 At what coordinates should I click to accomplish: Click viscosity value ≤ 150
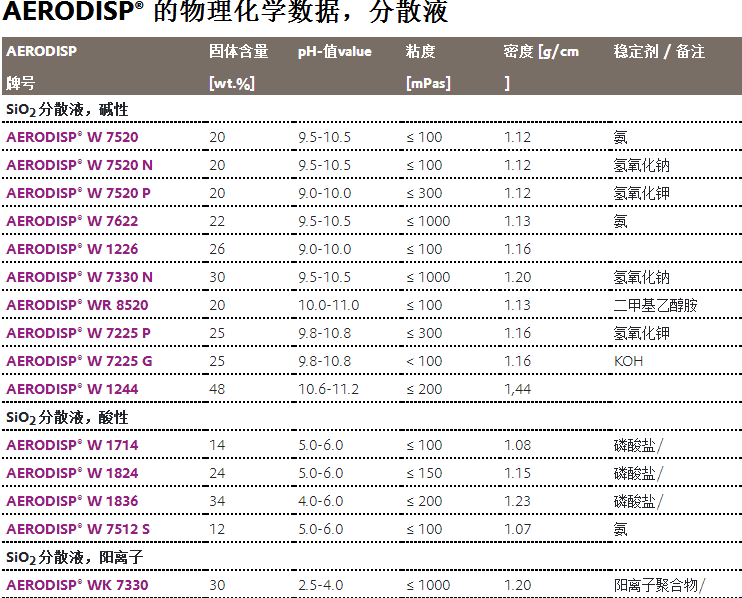pyautogui.click(x=424, y=473)
